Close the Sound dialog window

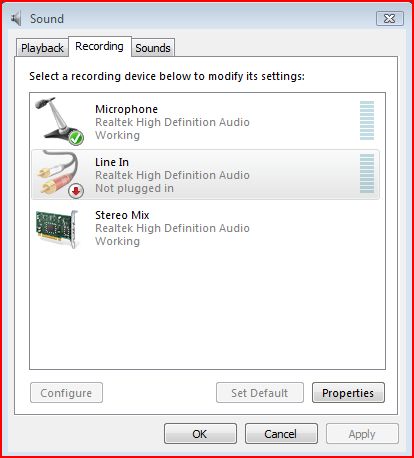[x=390, y=19]
